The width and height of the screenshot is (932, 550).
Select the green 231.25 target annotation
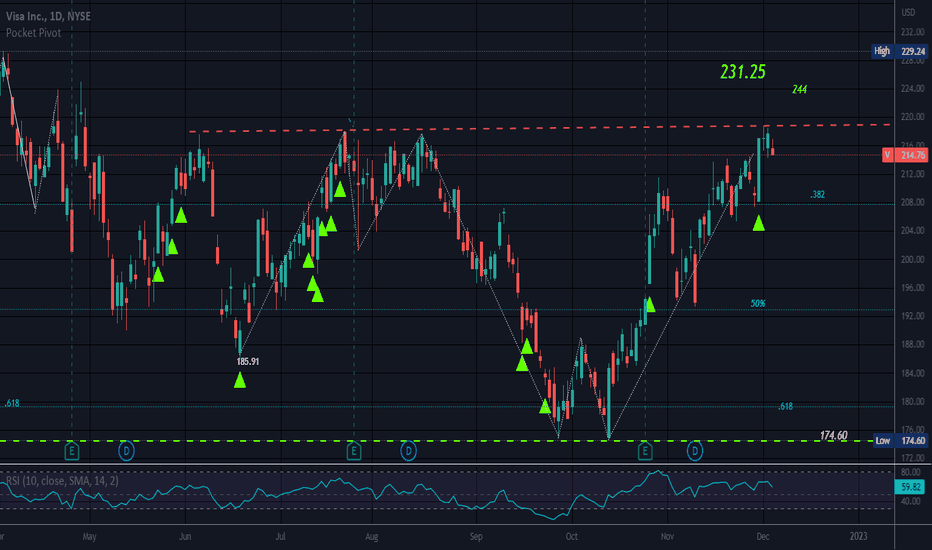(x=743, y=72)
